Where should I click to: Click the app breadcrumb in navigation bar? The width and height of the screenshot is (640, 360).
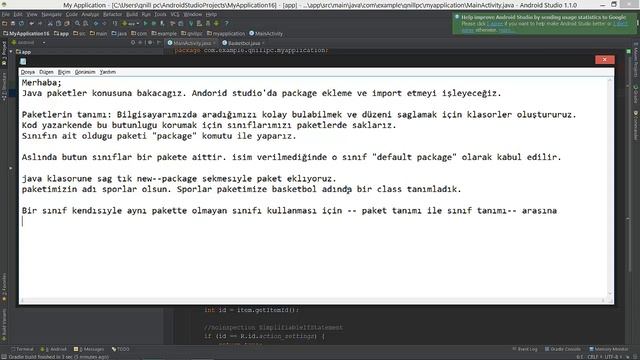[x=62, y=33]
